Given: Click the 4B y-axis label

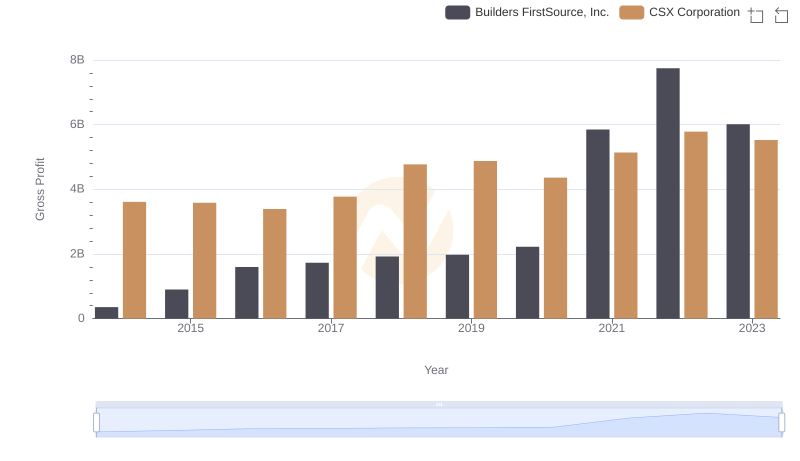Looking at the screenshot, I should point(77,189).
